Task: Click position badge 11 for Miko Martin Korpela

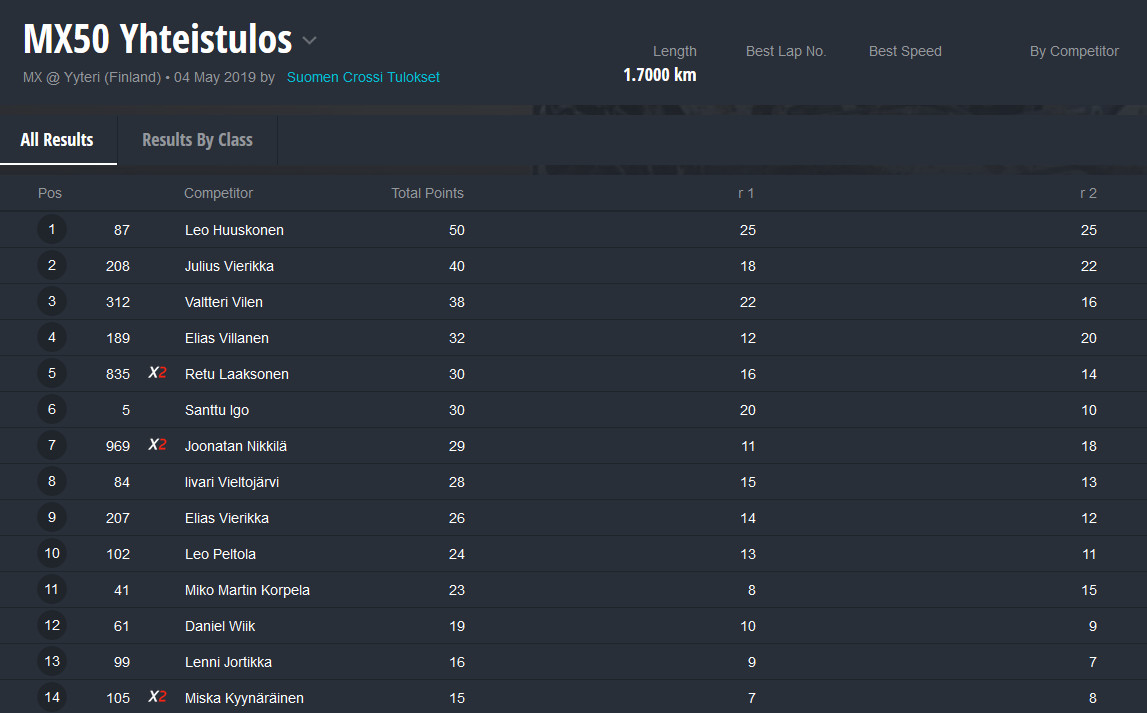Action: 52,589
